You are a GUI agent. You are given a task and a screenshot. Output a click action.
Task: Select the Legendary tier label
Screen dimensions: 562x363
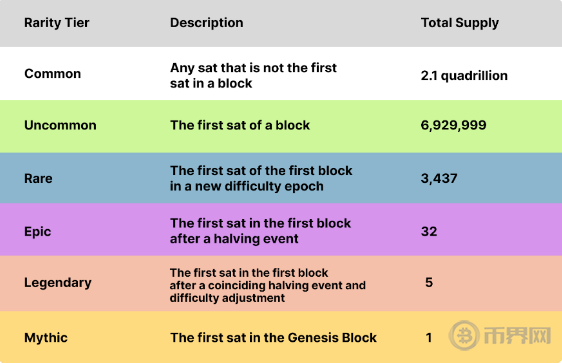58,283
